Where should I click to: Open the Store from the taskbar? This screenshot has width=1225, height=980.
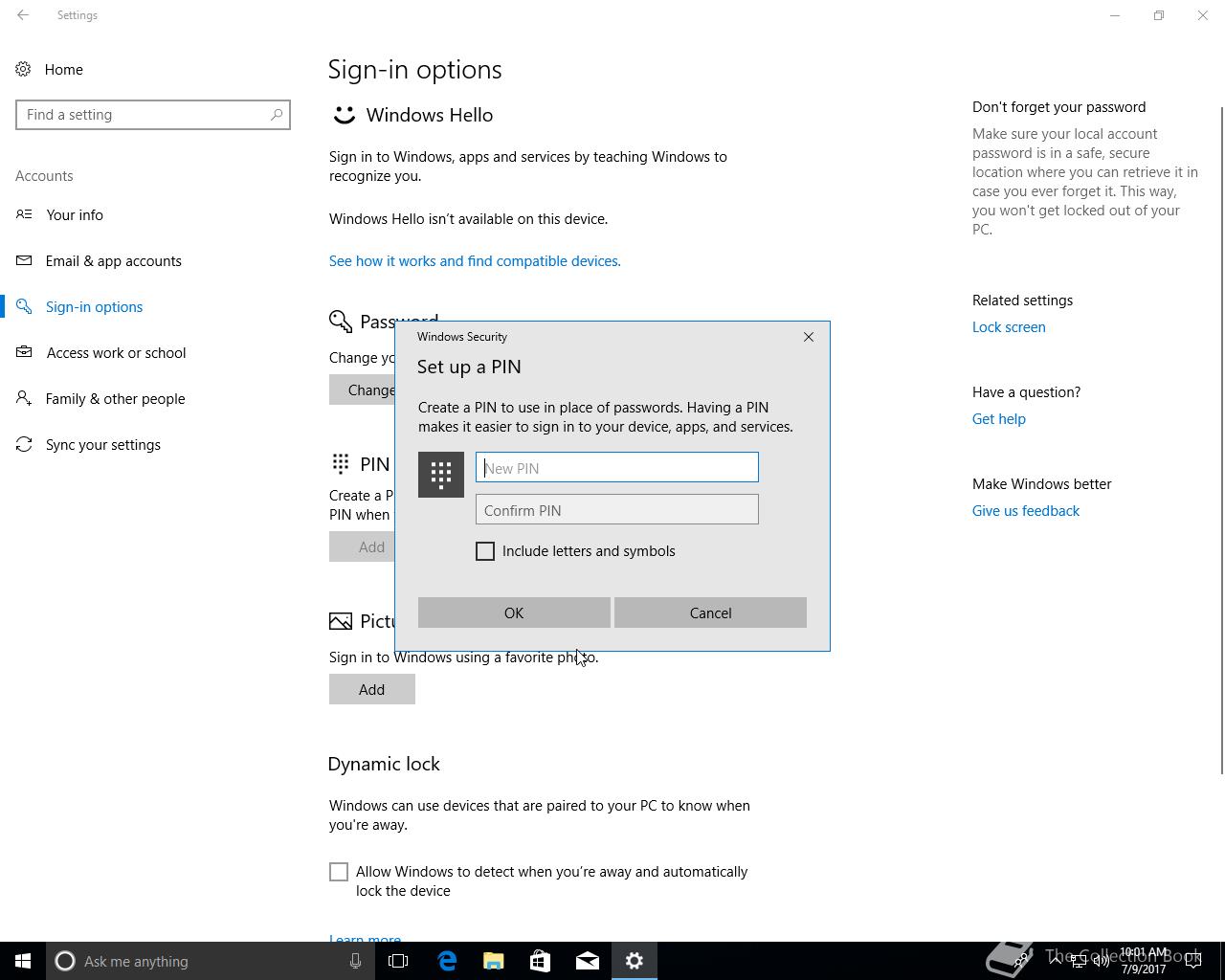coord(541,961)
